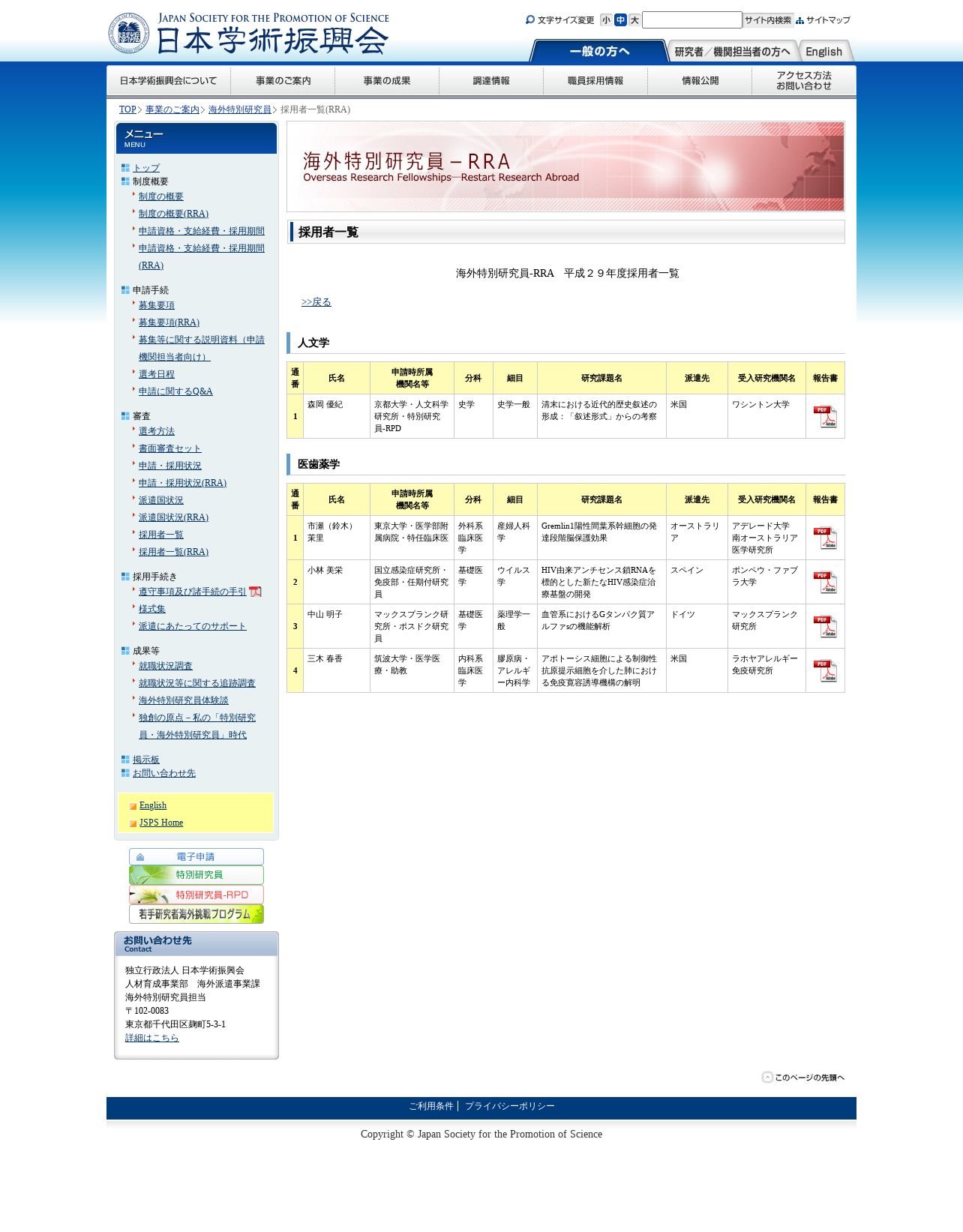
Task: Open 募集要項(RRA) sidebar link
Action: tap(169, 322)
